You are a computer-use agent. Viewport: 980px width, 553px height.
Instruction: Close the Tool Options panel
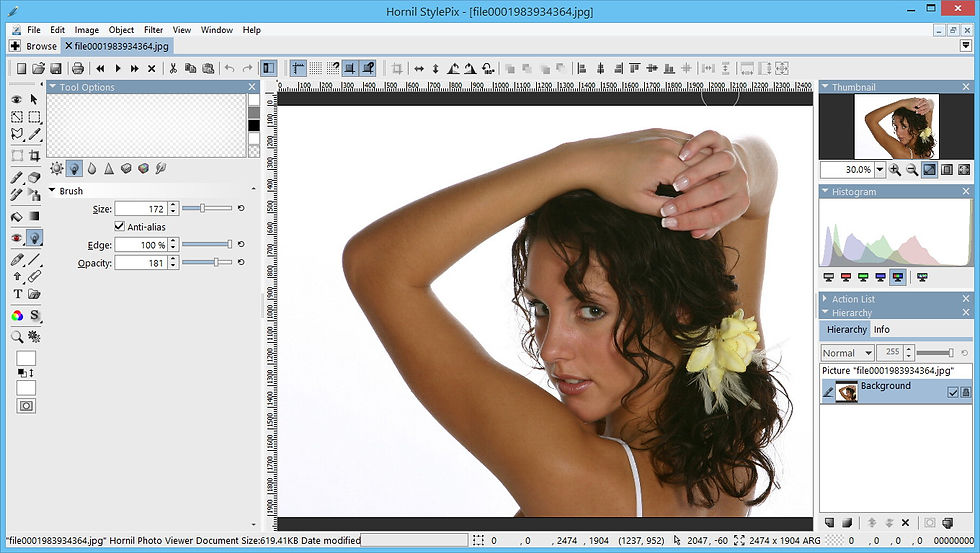click(252, 87)
